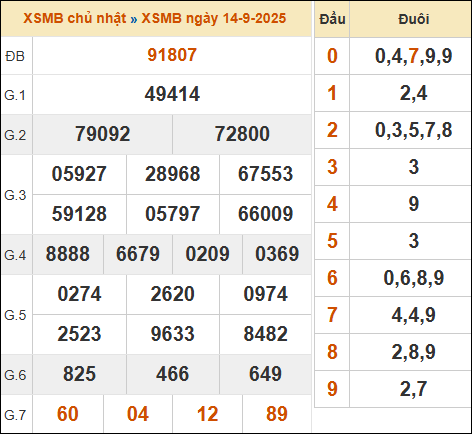This screenshot has height=434, width=472.
Task: Select G.5 number 2620
Action: 172,294
